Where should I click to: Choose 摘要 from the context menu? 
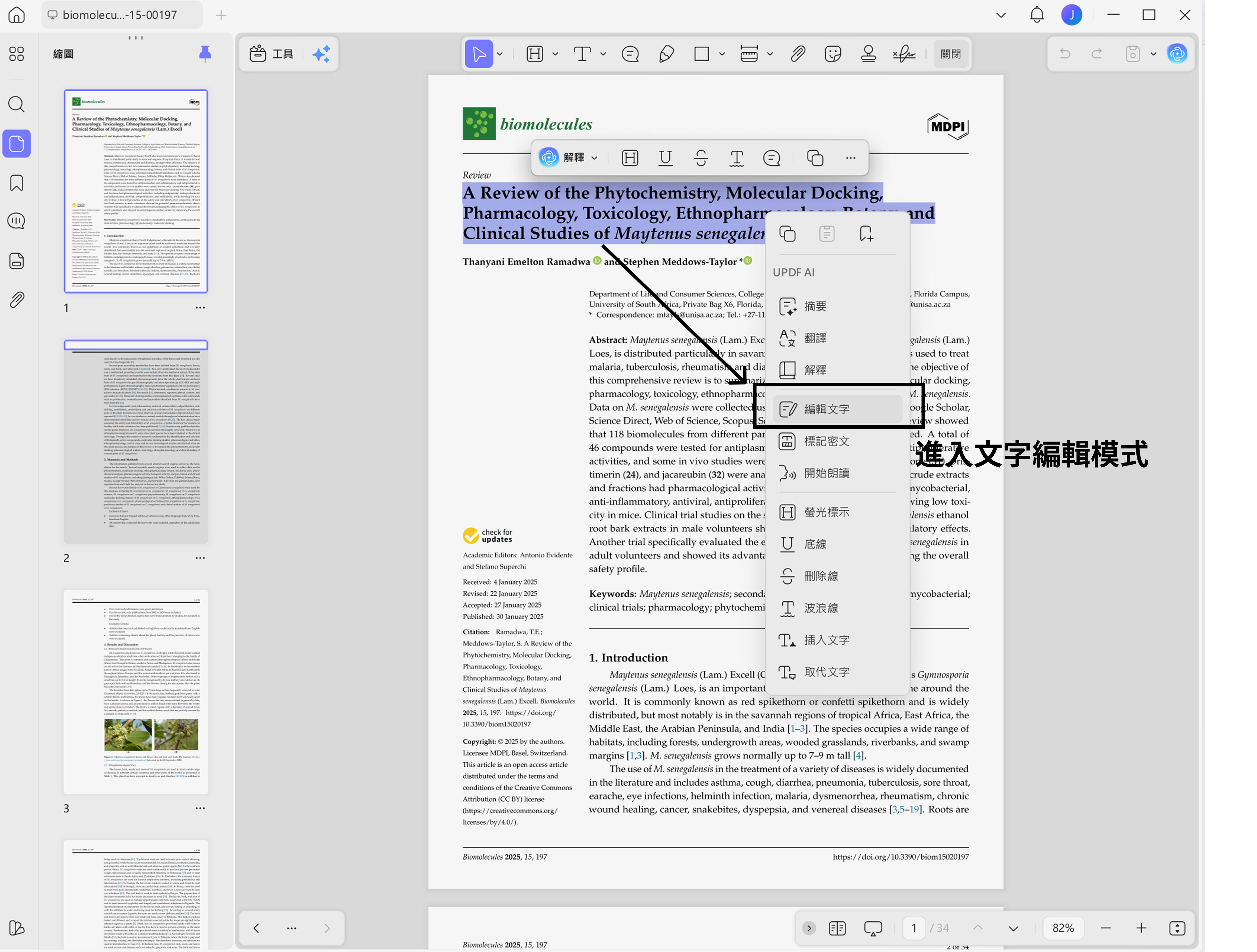[x=837, y=306]
